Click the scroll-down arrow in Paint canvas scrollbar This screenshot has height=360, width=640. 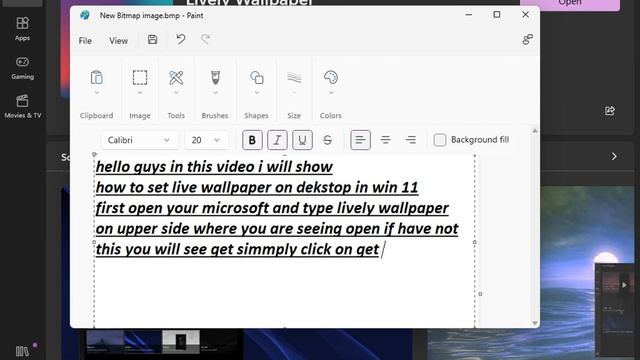[x=535, y=323]
